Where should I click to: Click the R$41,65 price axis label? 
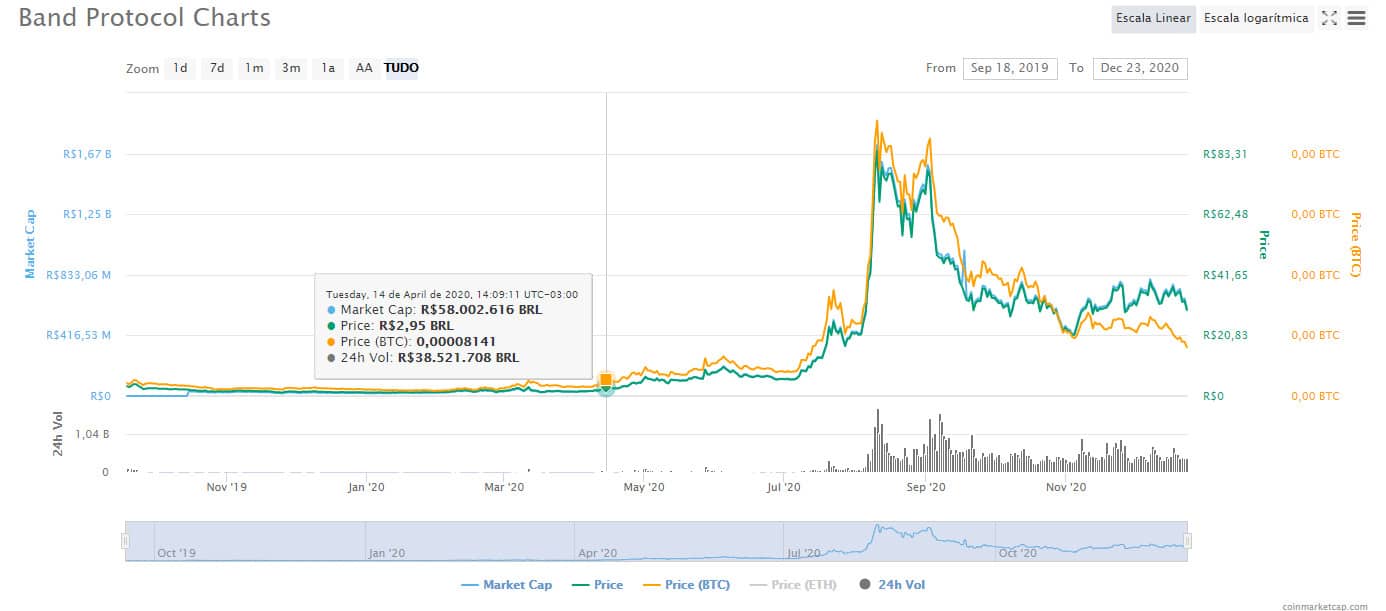click(1225, 275)
